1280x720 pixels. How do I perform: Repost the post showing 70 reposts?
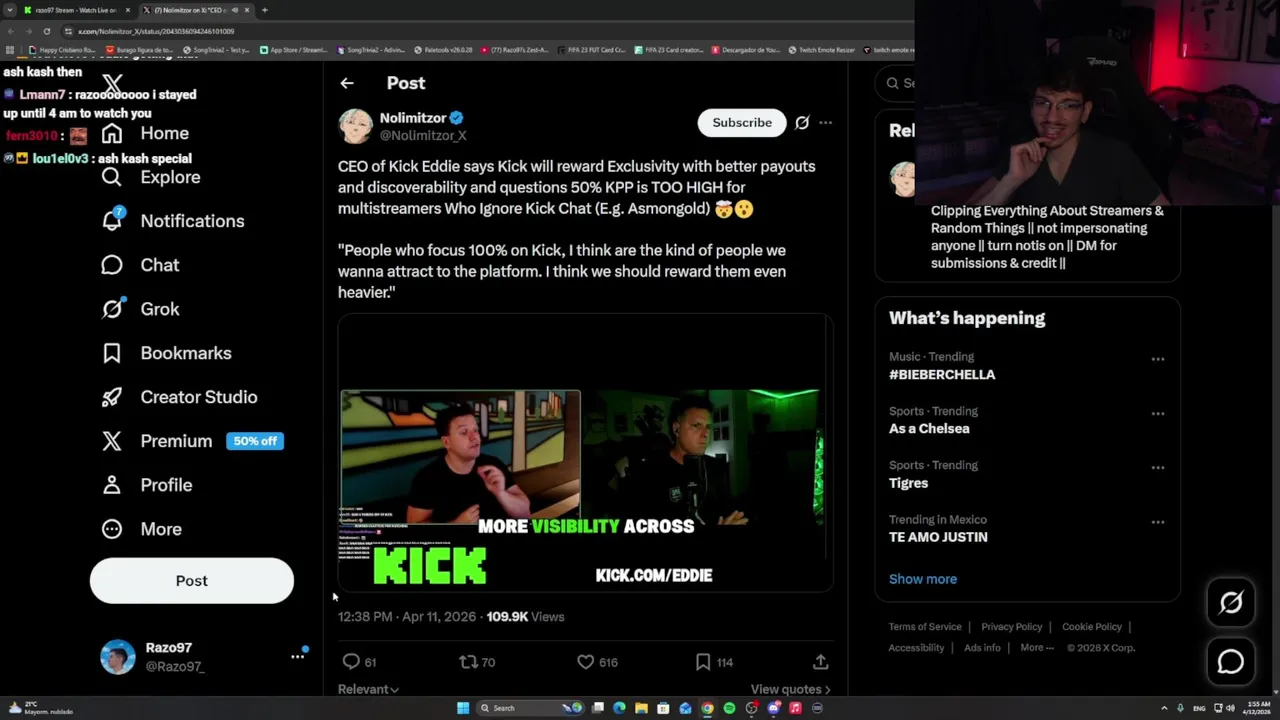477,662
